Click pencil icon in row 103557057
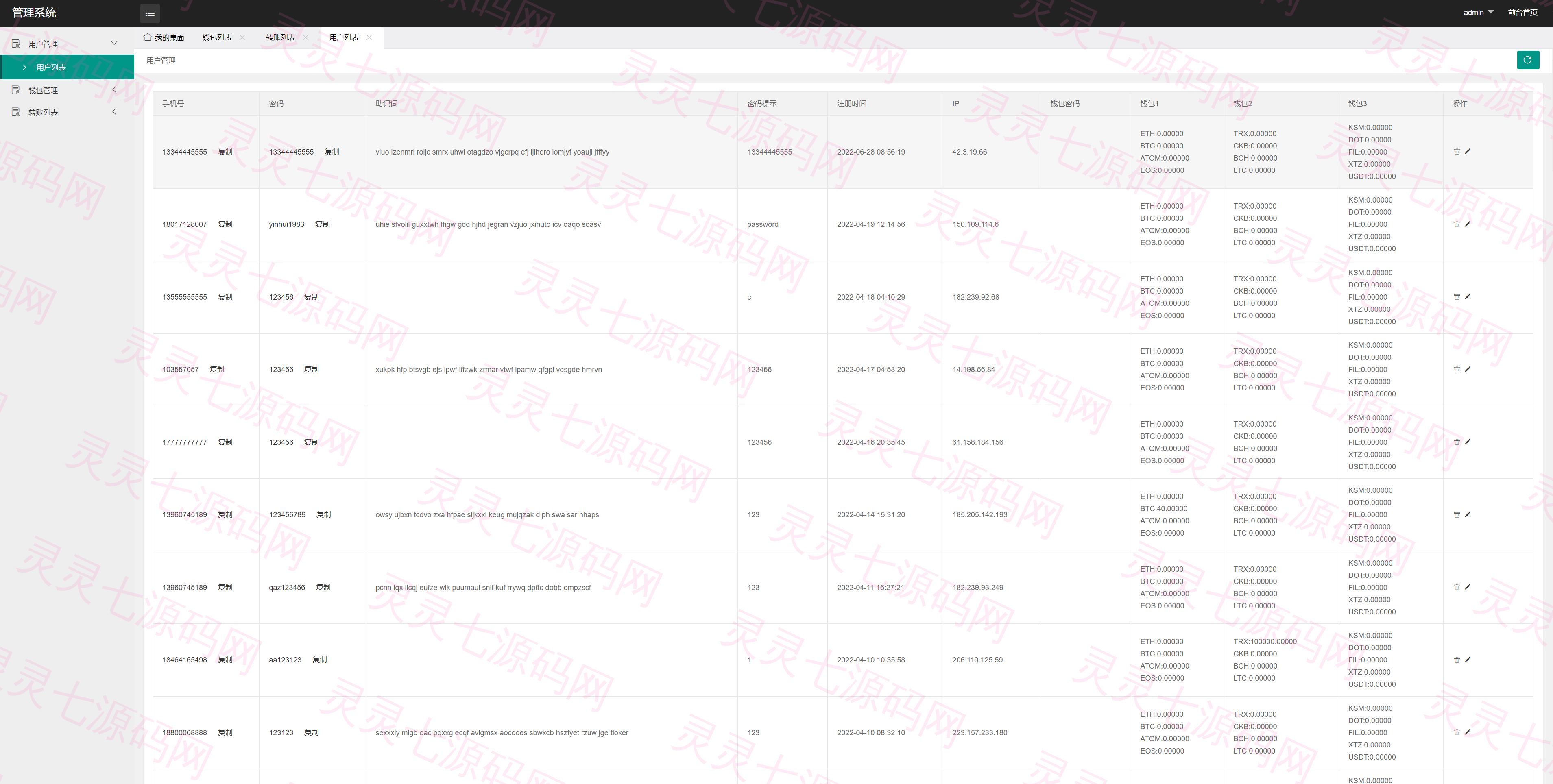1553x784 pixels. click(1468, 369)
